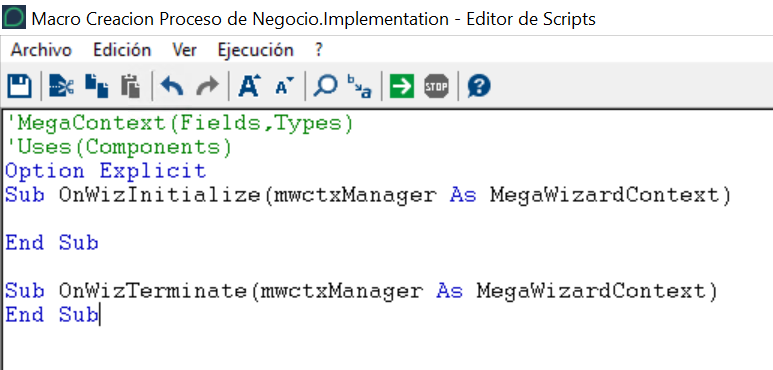This screenshot has width=773, height=370.
Task: Click on OnWizTerminate sub name
Action: [153, 291]
